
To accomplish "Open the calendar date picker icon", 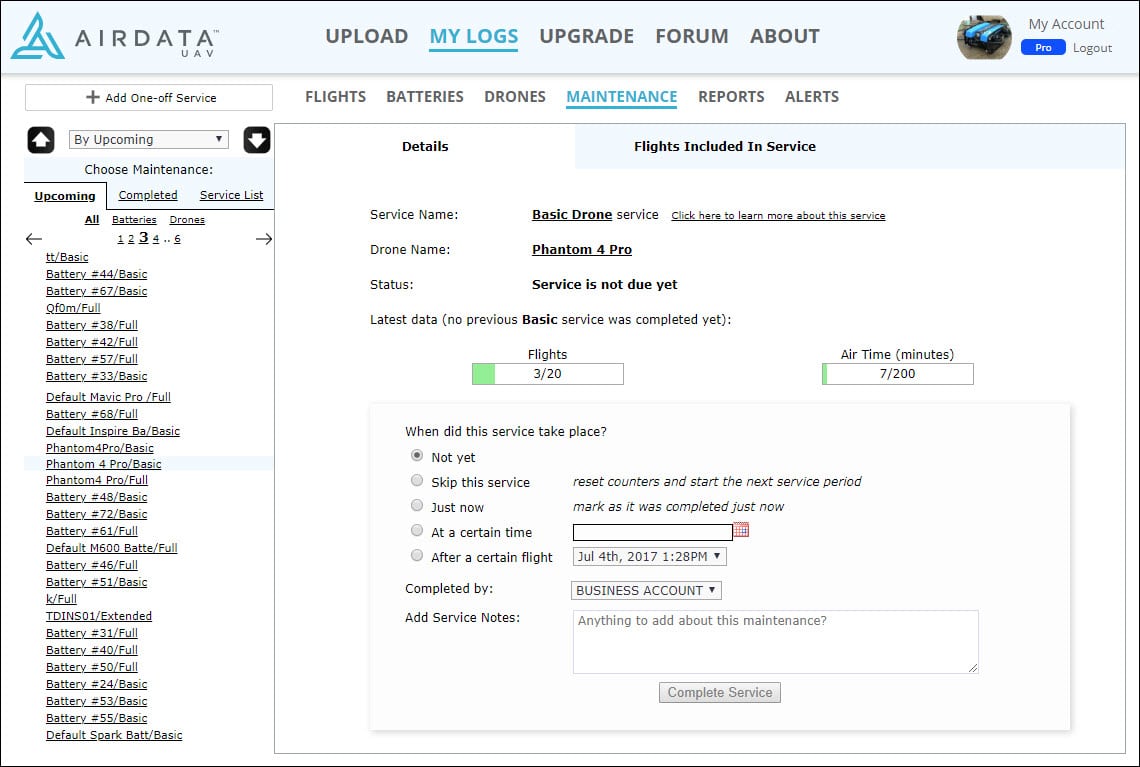I will [741, 530].
